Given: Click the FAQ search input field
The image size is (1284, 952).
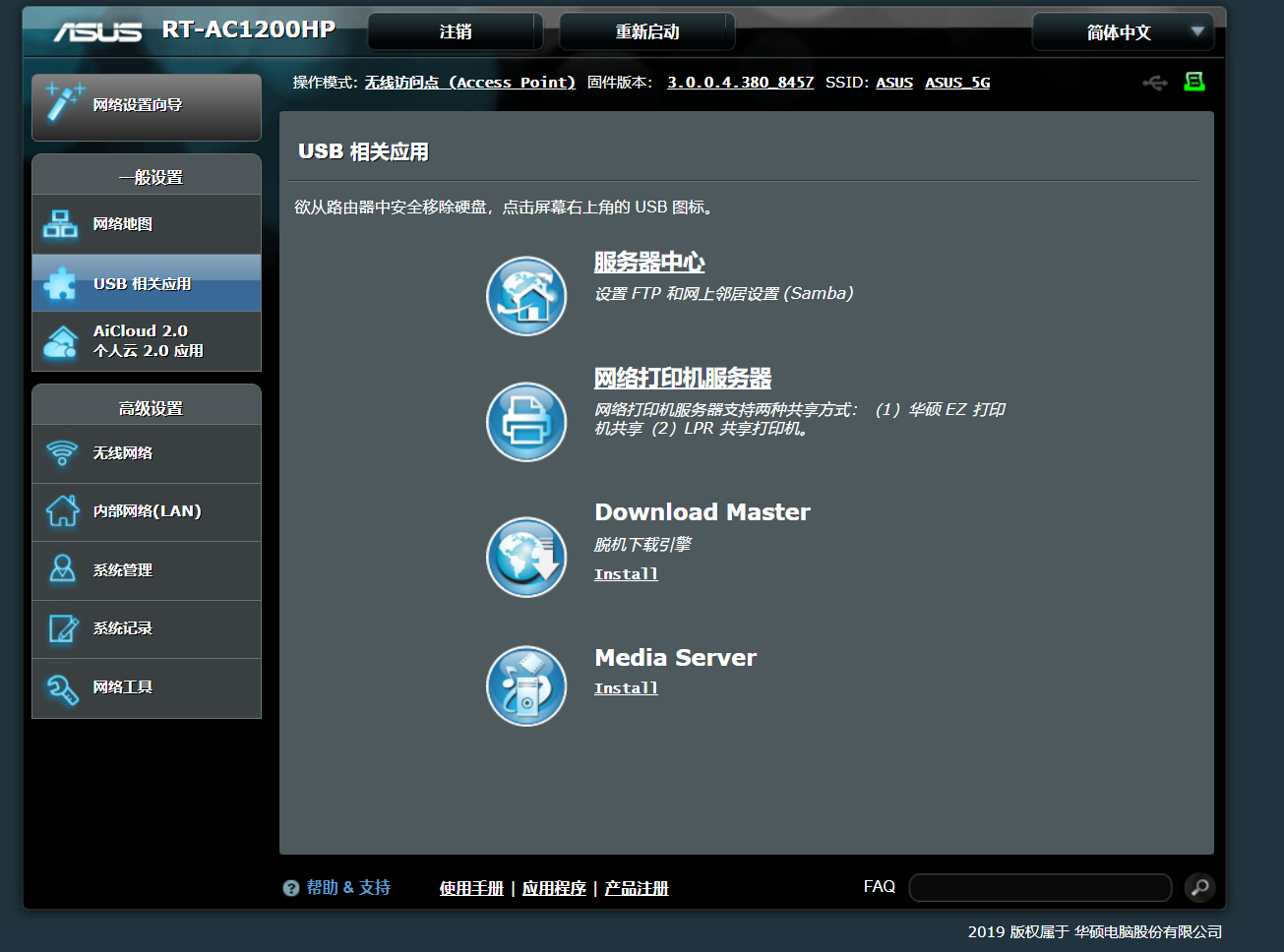Looking at the screenshot, I should coord(1041,888).
